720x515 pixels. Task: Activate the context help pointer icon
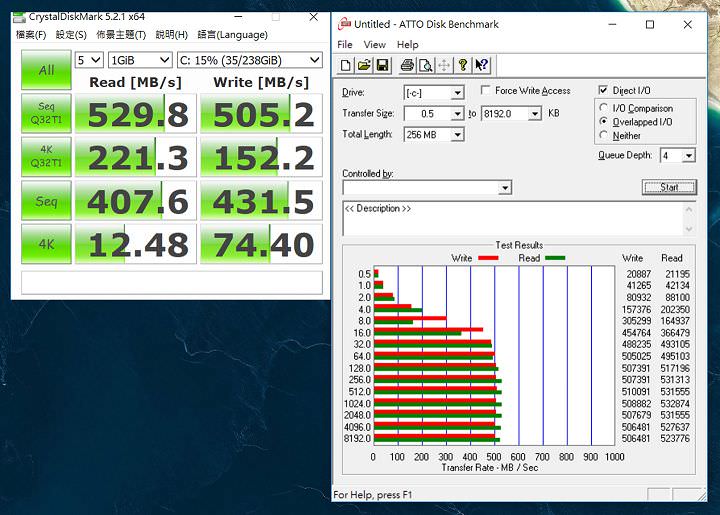coord(482,66)
